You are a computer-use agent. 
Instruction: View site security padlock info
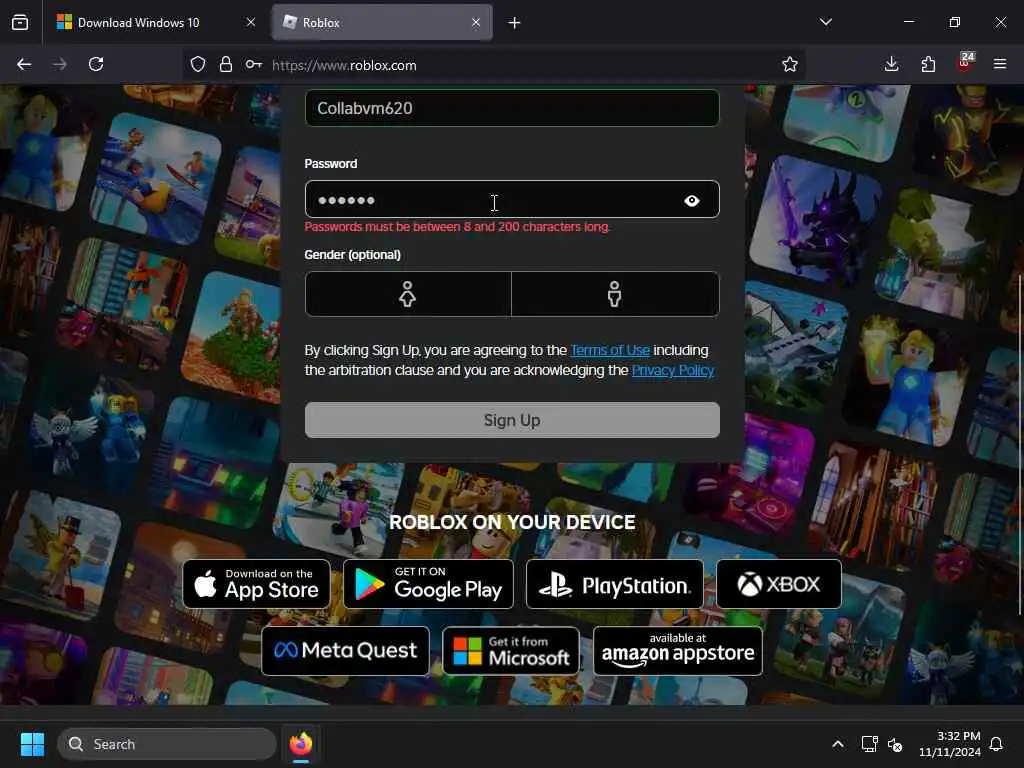[x=225, y=64]
